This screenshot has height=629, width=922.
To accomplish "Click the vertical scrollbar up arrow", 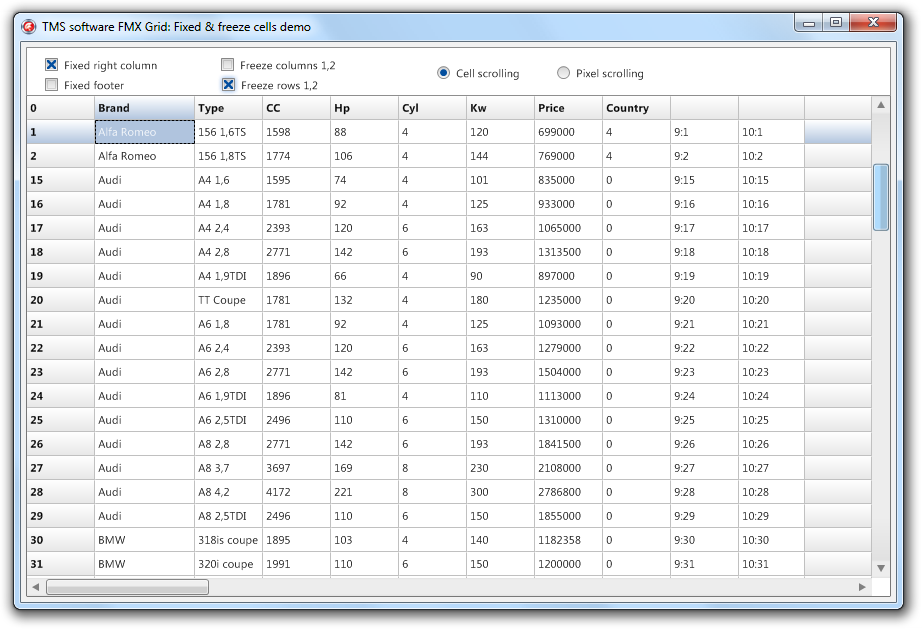I will coord(881,105).
